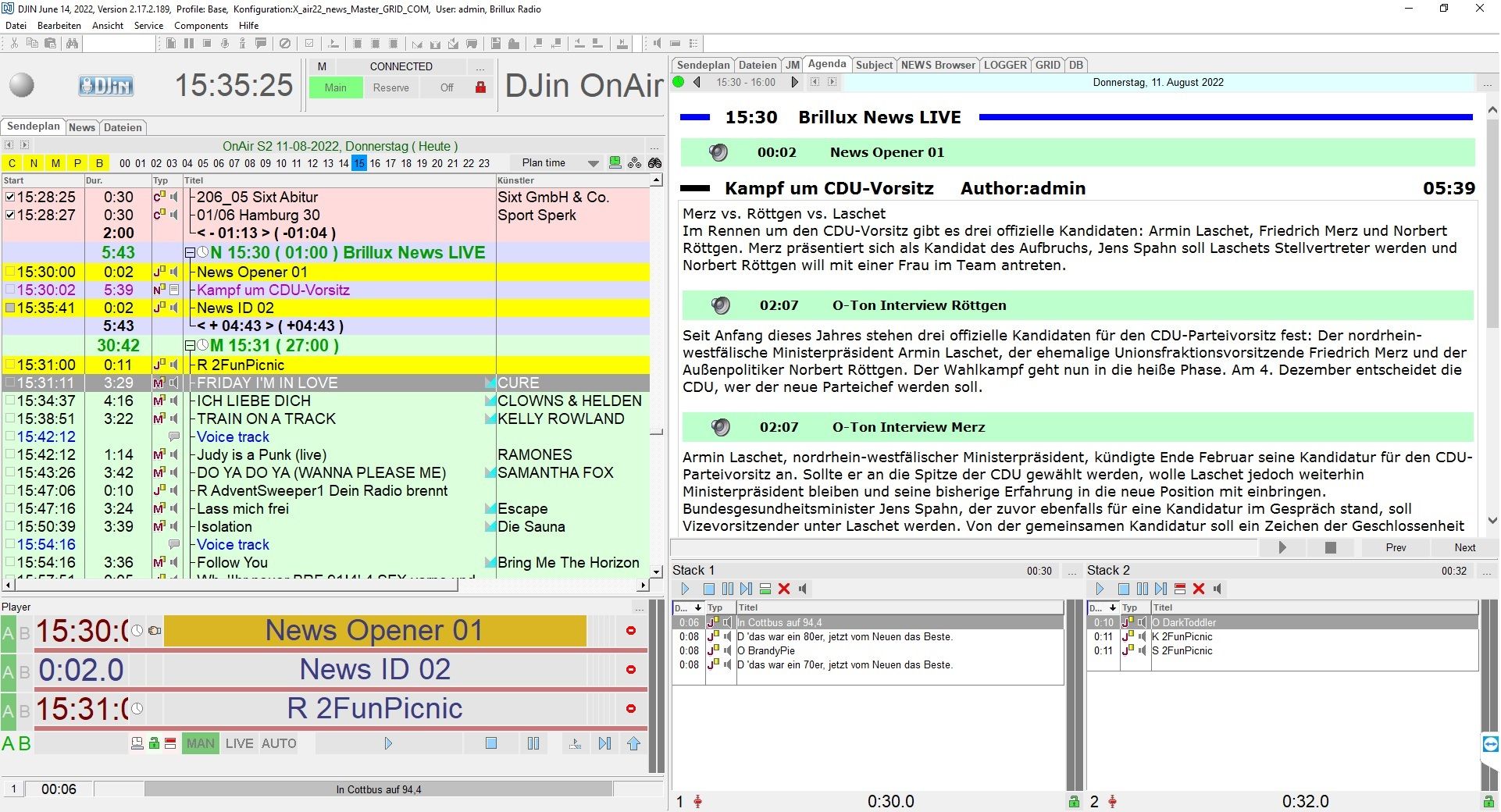Click the green unlock icon in the Player controls
The height and width of the screenshot is (812, 1501).
pyautogui.click(x=154, y=743)
